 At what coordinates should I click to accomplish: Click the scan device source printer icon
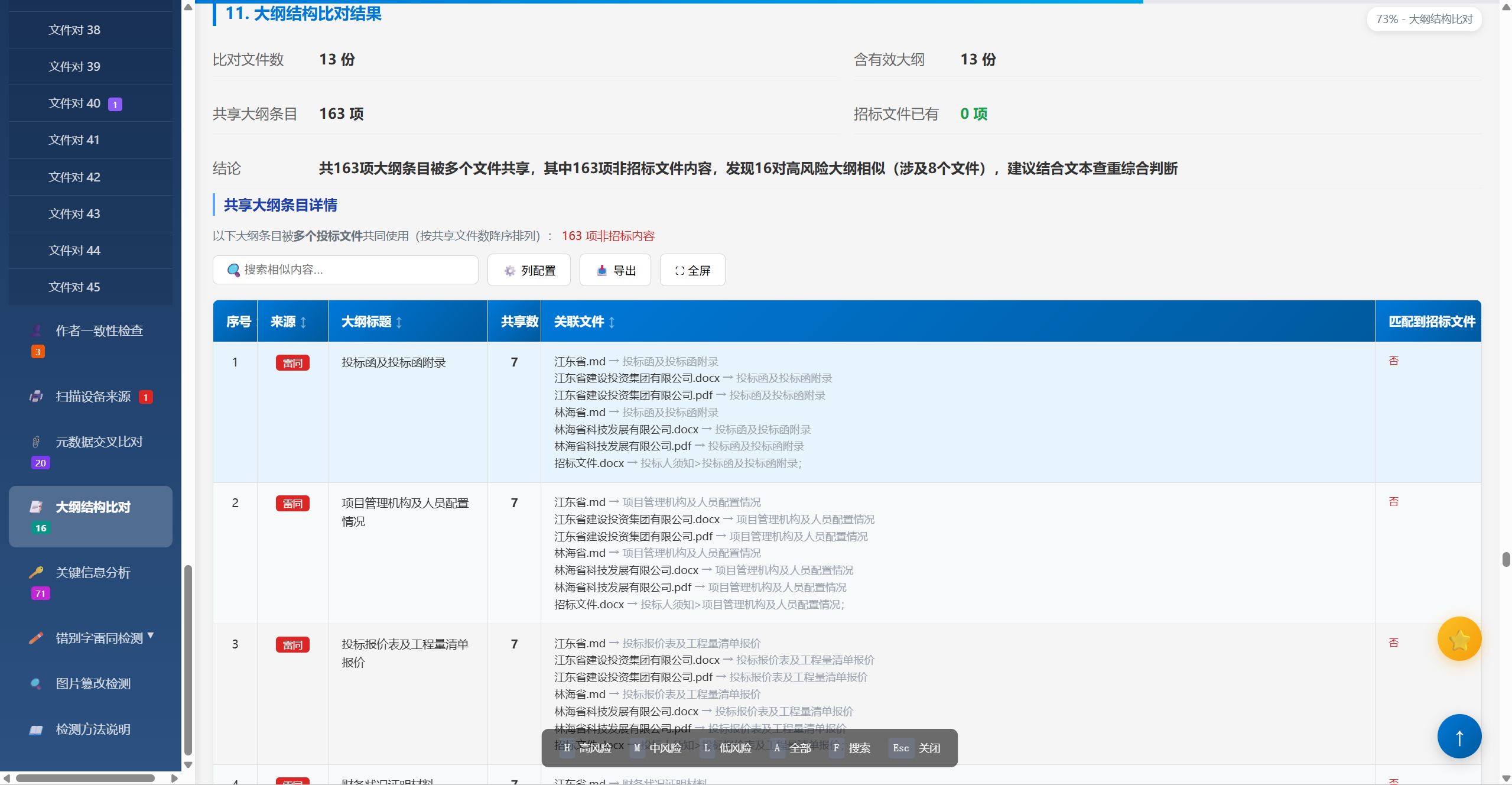(37, 396)
